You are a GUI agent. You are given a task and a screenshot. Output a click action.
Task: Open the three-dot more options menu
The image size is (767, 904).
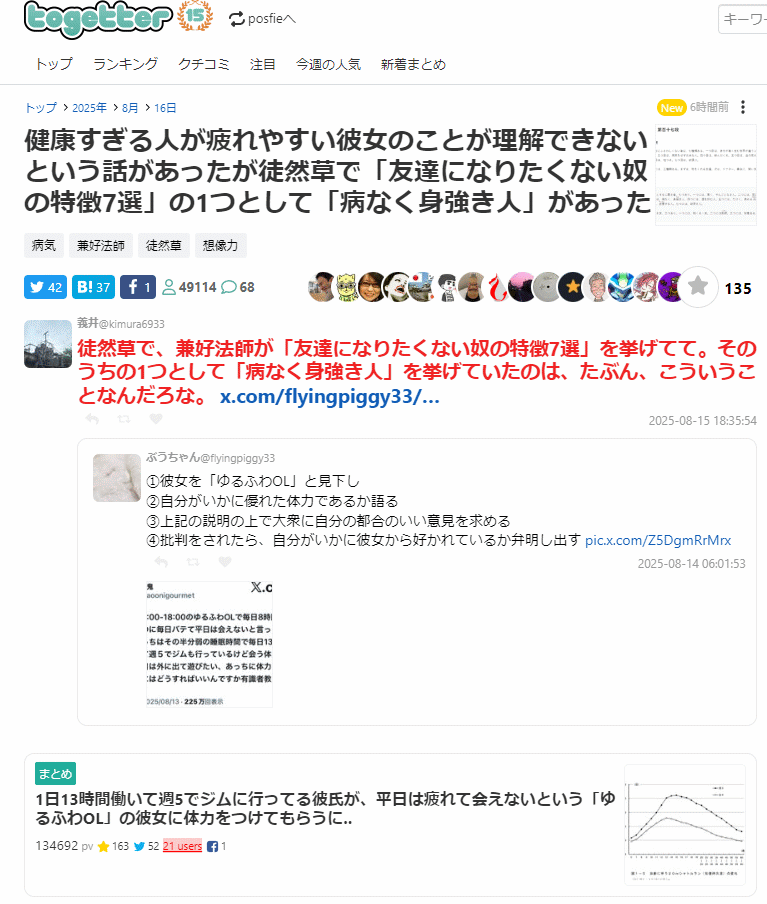(x=743, y=107)
